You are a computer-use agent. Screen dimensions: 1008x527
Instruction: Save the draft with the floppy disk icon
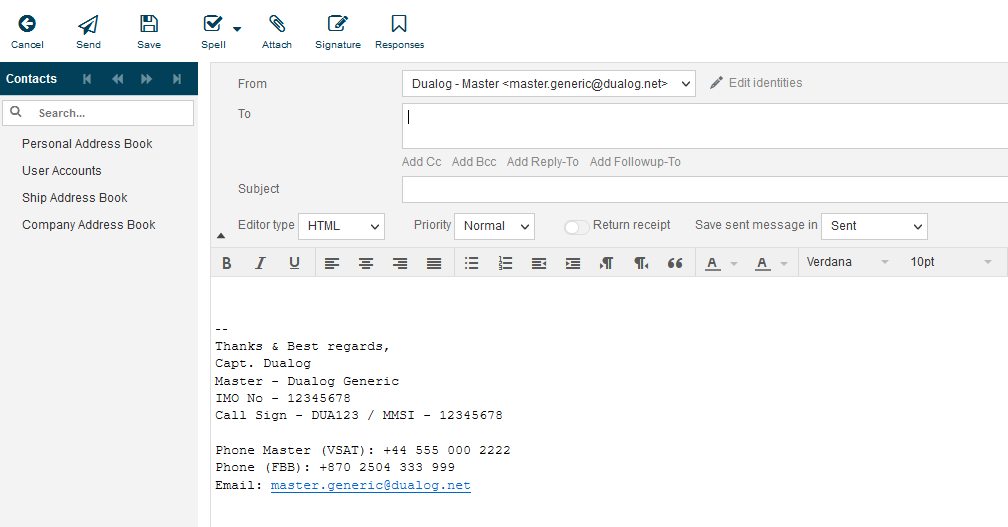click(x=148, y=32)
